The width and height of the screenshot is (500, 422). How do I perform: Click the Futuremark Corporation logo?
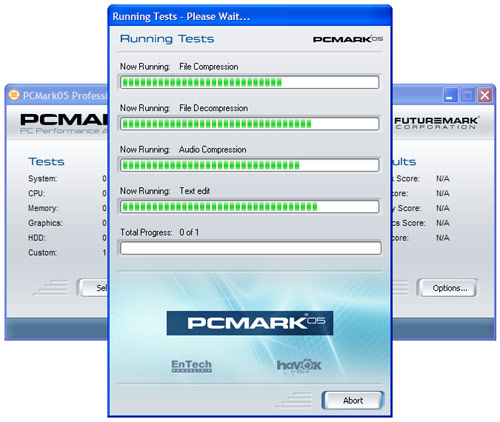436,123
